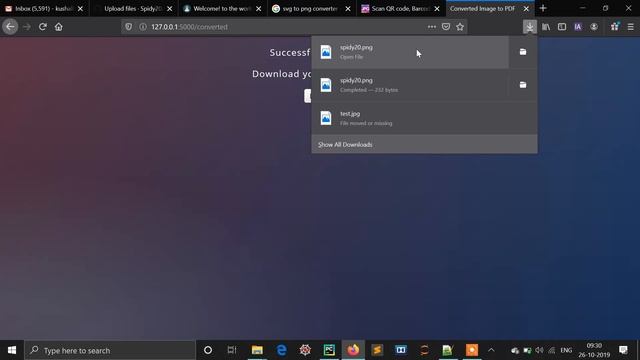This screenshot has height=360, width=640.
Task: Switch to the Inbox Gmail tab
Action: tap(44, 9)
